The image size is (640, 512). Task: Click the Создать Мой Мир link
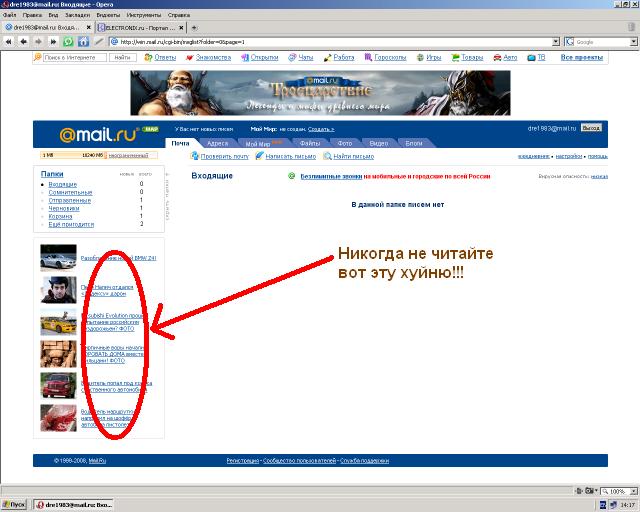tap(321, 129)
